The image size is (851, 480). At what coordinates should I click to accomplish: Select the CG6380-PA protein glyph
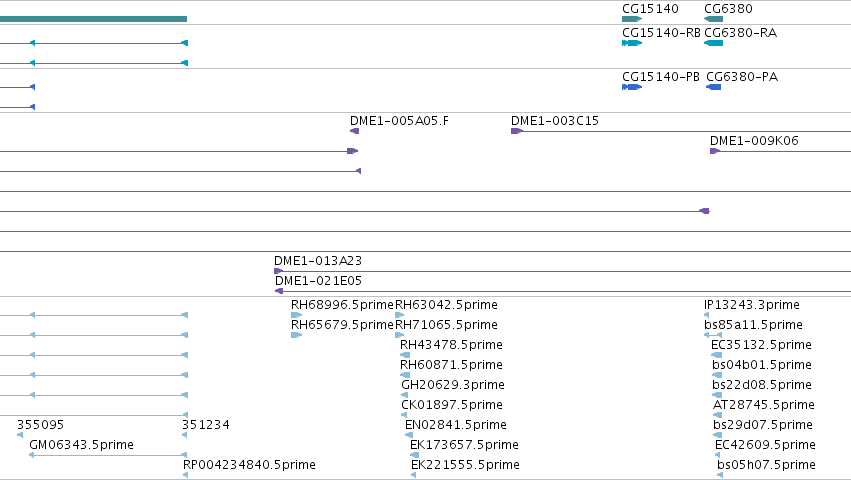[x=713, y=87]
